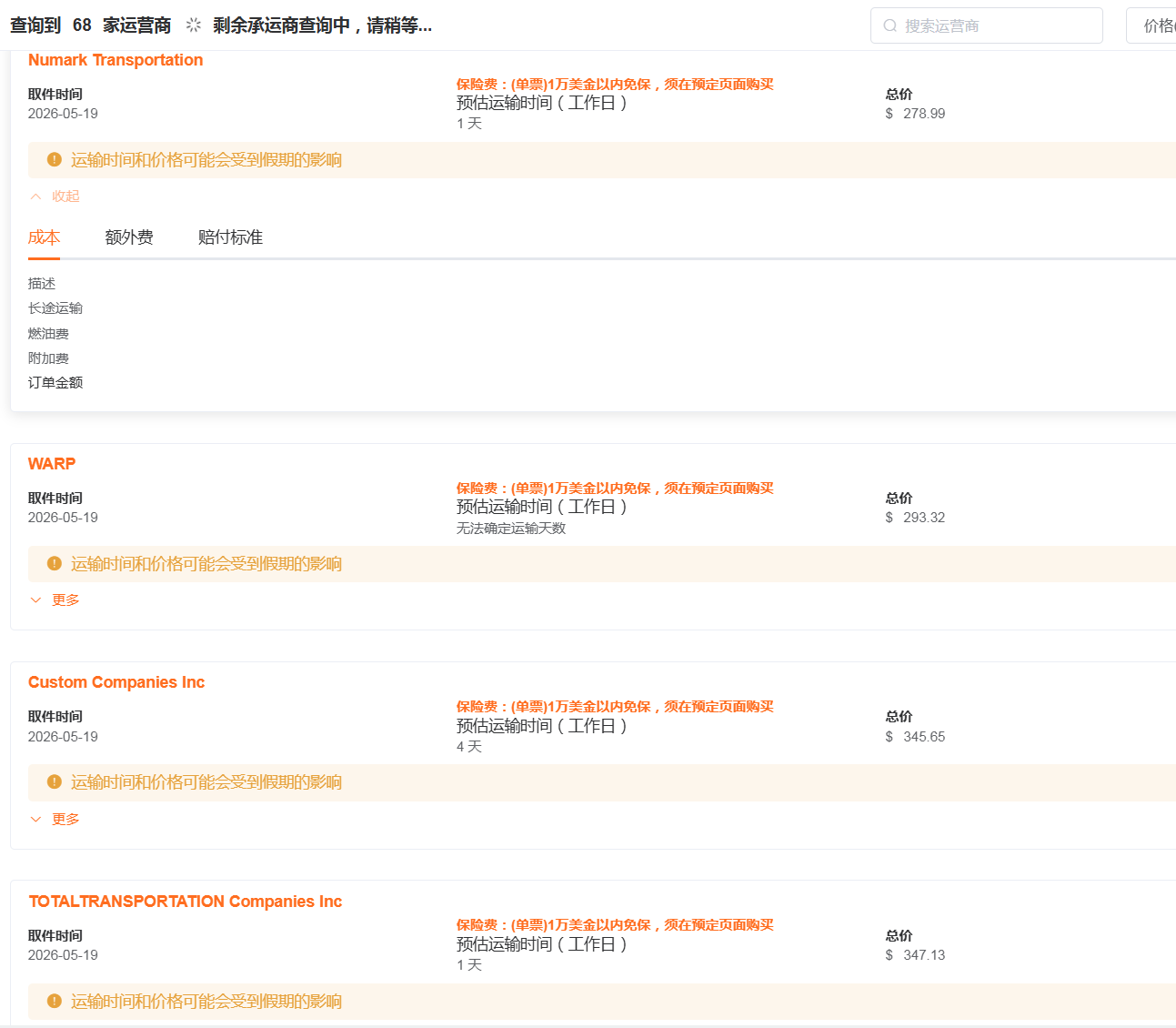Click the 描述 header in cost table
This screenshot has height=1028, width=1176.
(x=42, y=284)
